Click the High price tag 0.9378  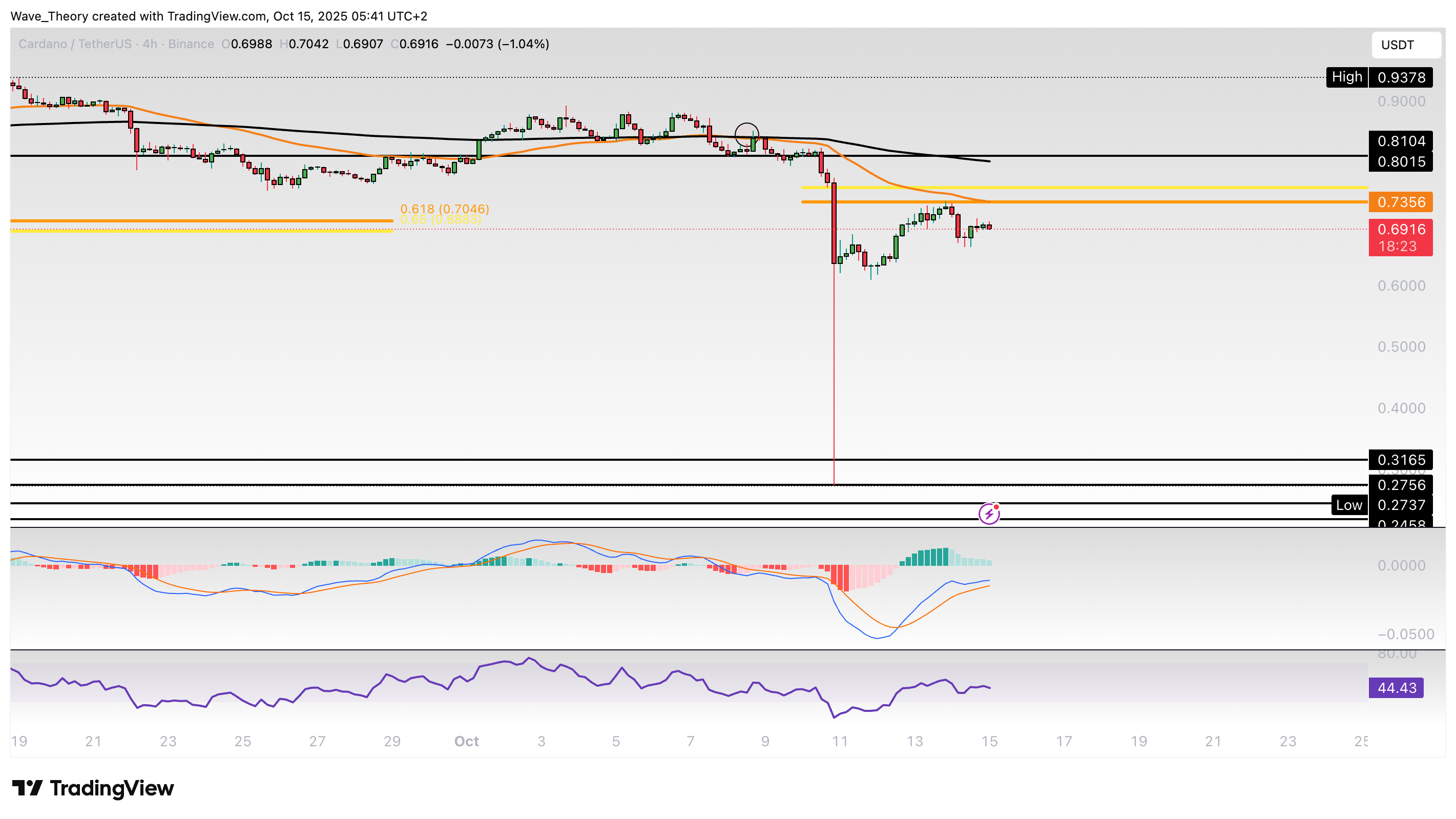(1400, 77)
